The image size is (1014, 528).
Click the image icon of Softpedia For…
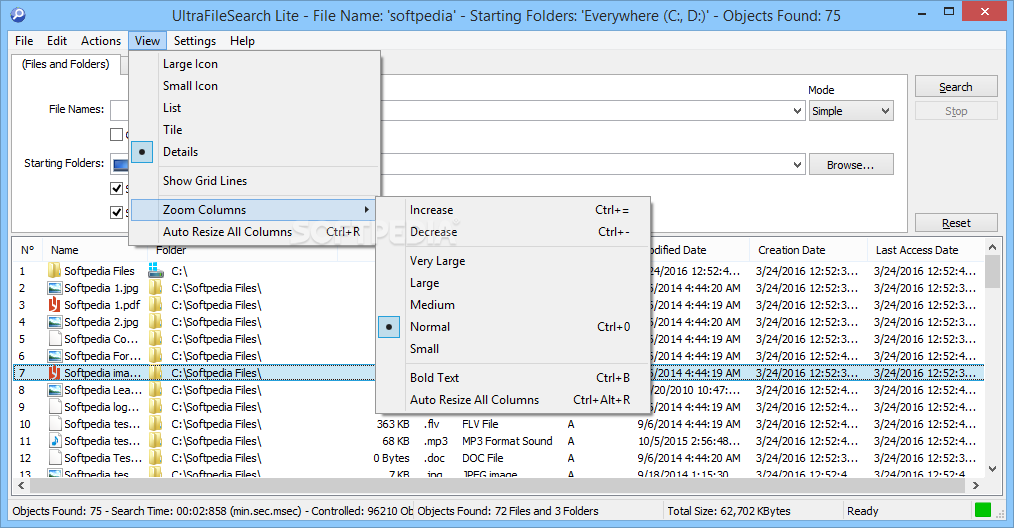point(54,356)
